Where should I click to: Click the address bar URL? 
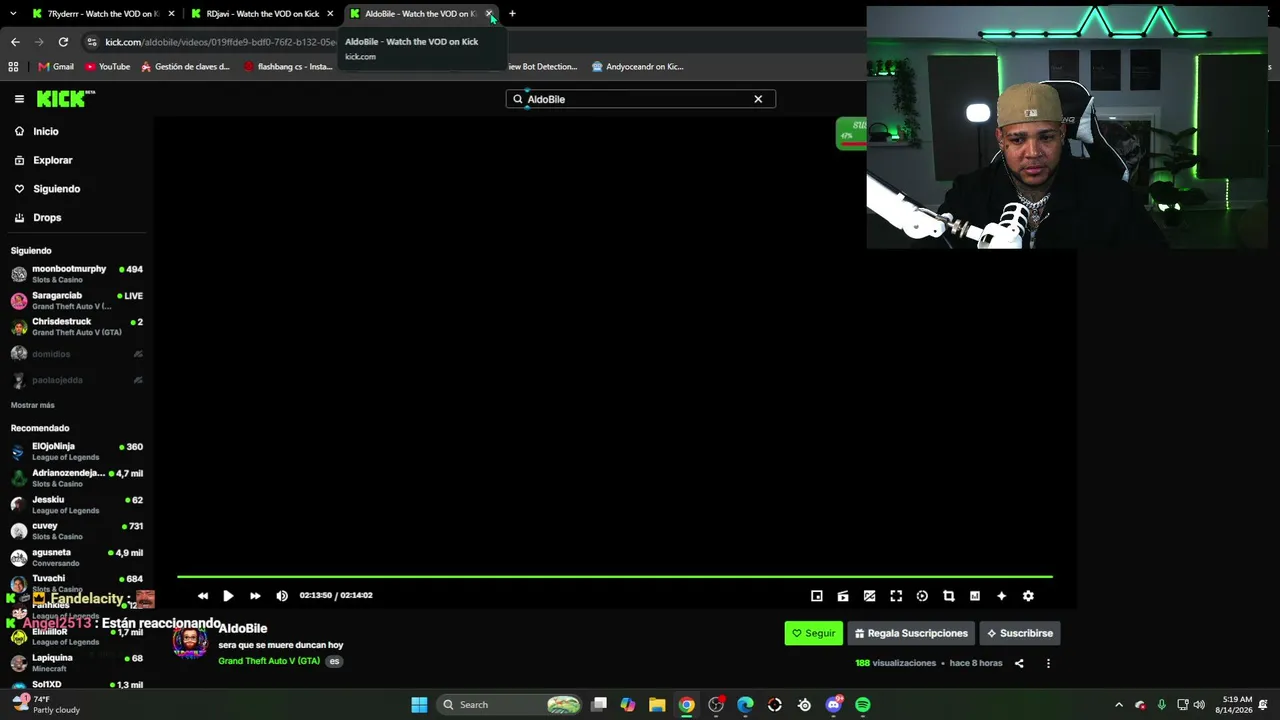tap(220, 42)
